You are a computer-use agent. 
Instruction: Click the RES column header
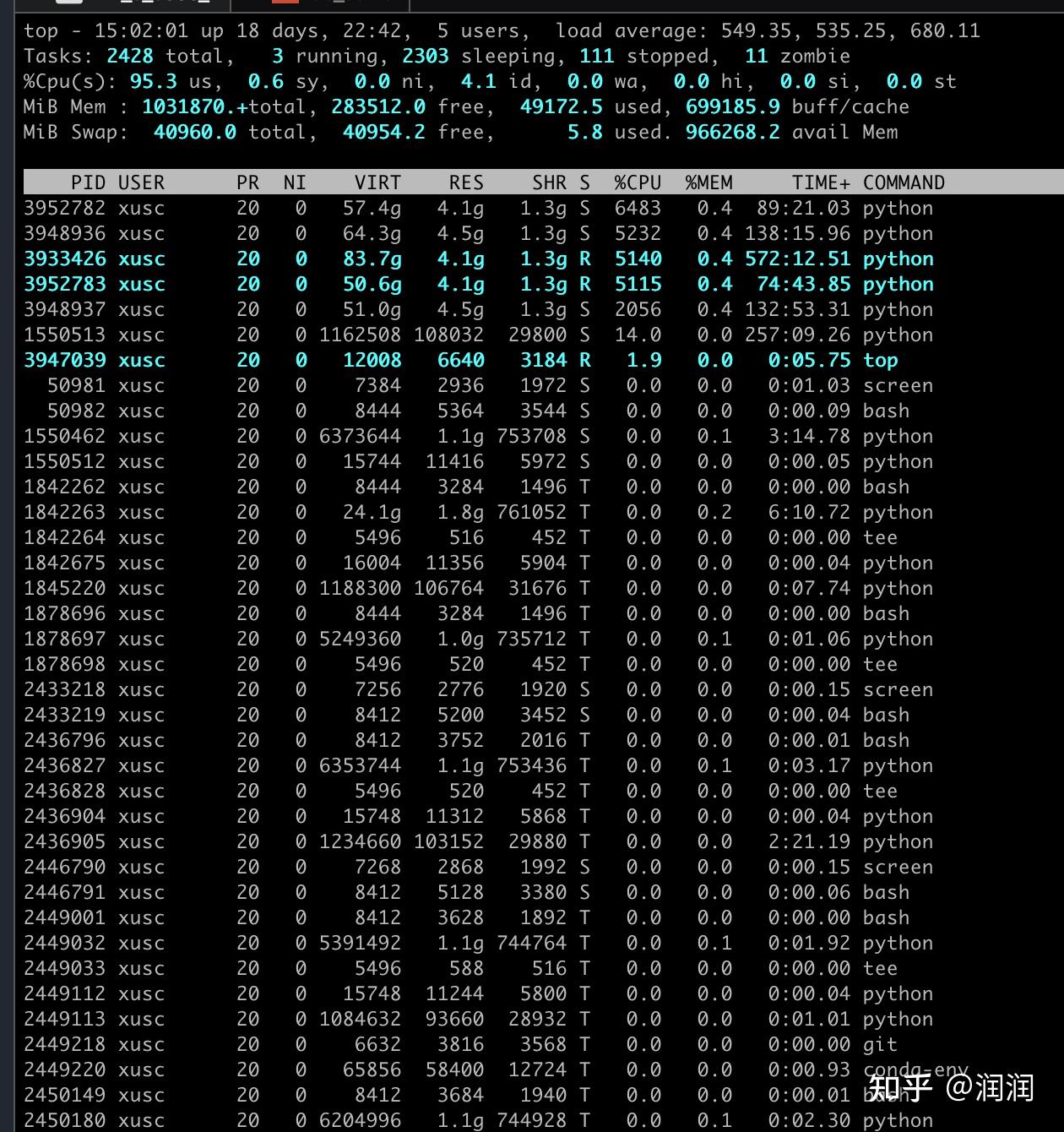(x=465, y=182)
